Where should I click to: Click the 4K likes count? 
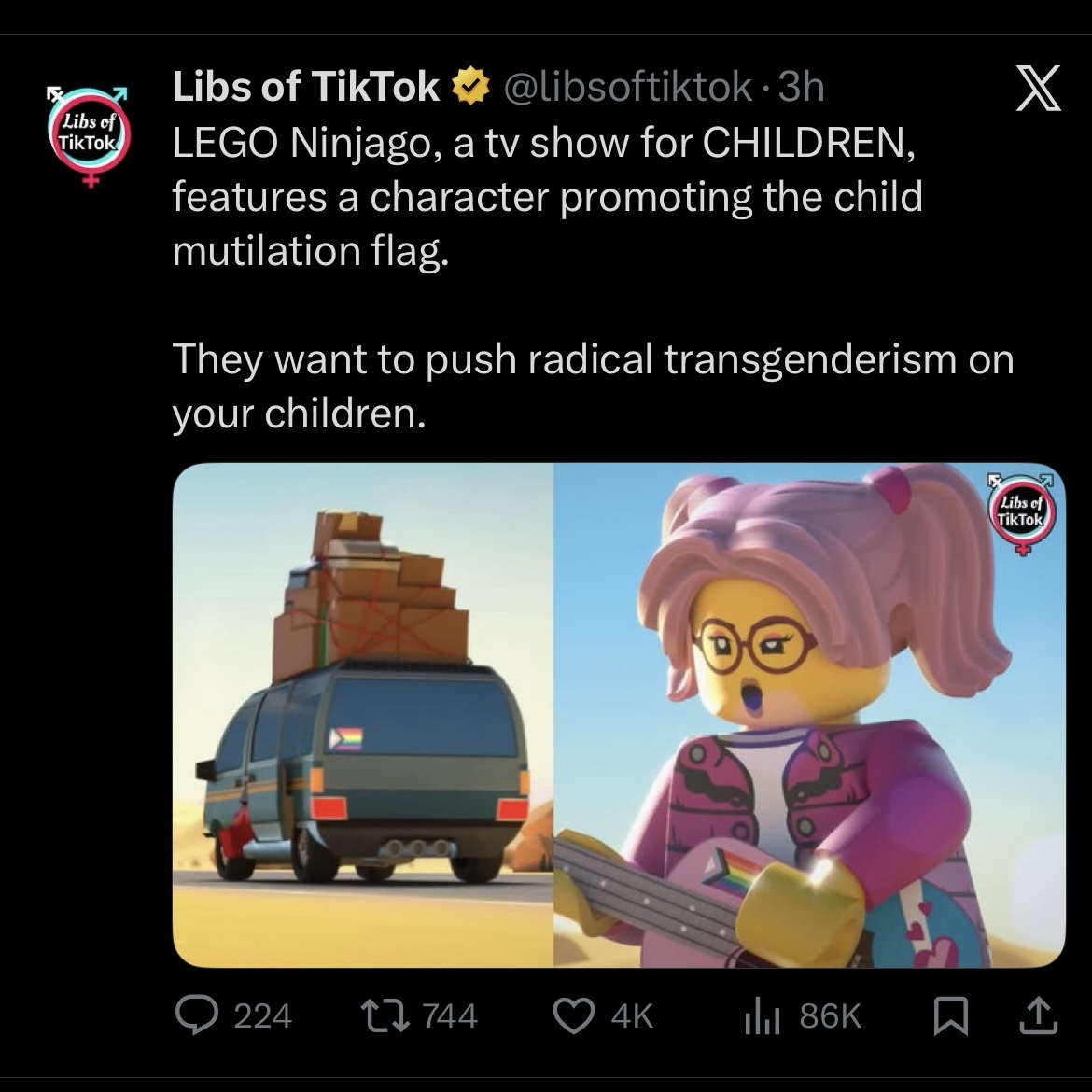(x=633, y=1016)
